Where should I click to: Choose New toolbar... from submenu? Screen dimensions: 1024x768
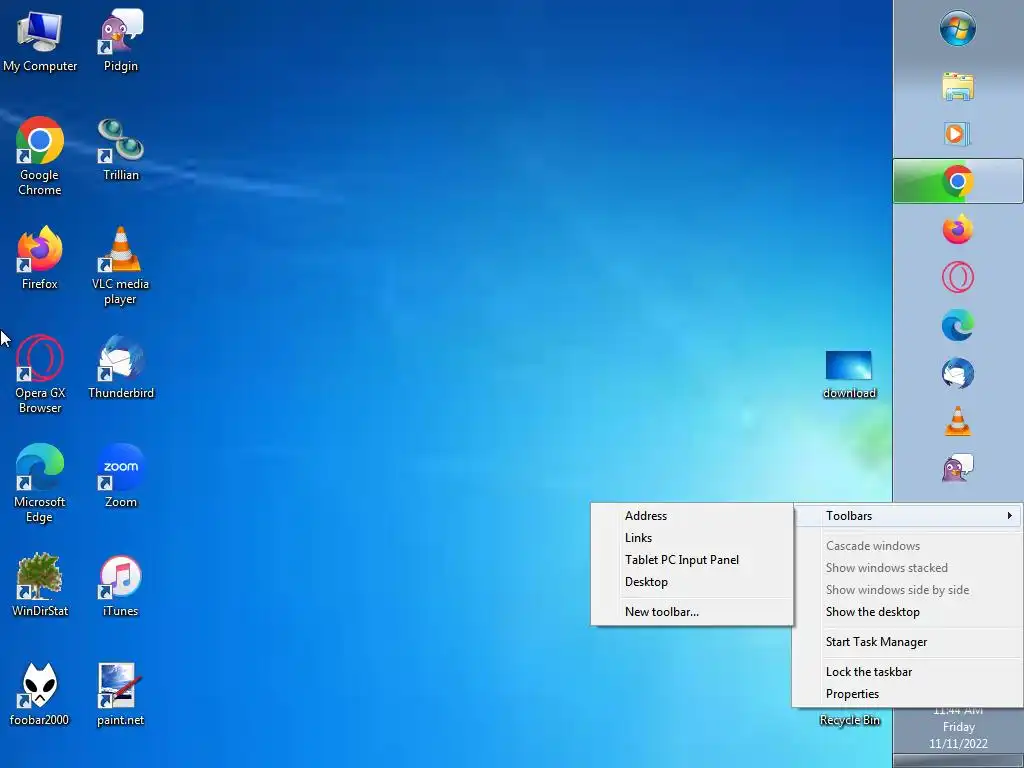(x=692, y=612)
